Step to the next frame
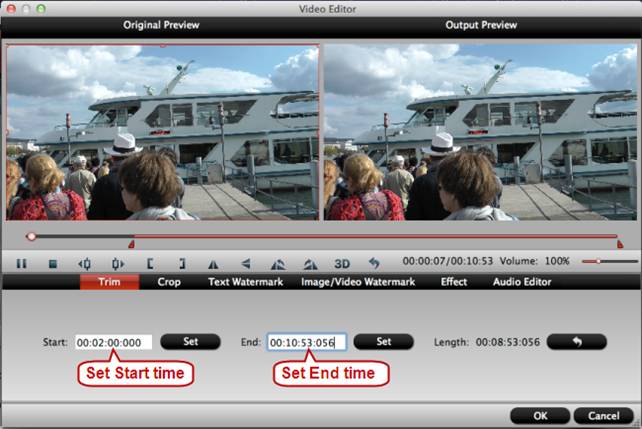The image size is (642, 429). (118, 264)
